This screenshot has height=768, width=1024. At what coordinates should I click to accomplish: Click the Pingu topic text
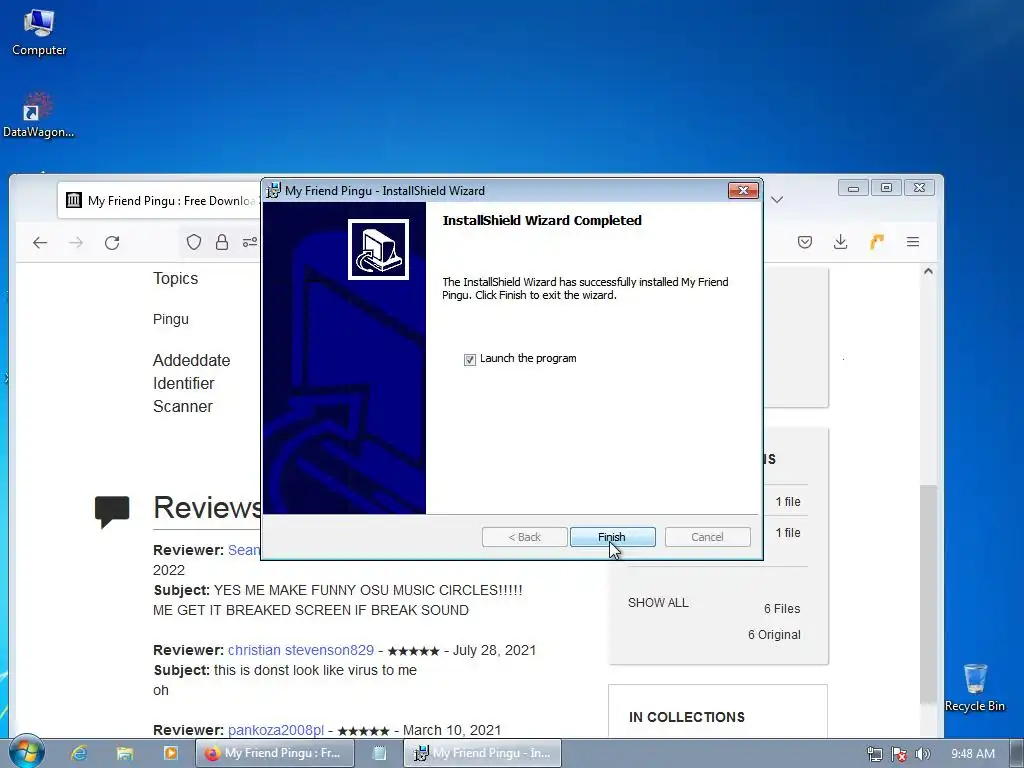point(170,319)
